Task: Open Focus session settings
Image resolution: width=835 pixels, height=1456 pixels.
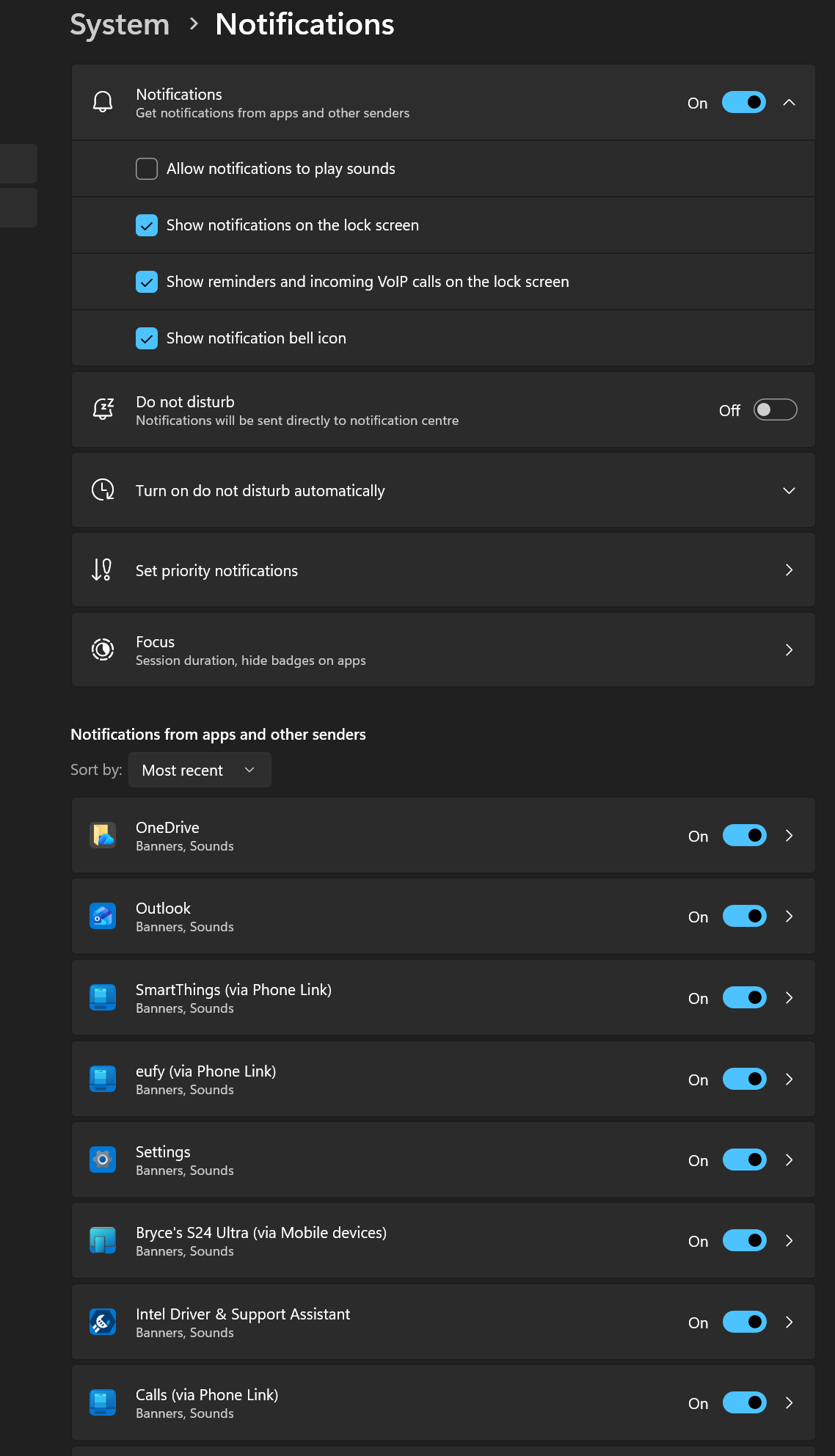Action: [x=789, y=649]
